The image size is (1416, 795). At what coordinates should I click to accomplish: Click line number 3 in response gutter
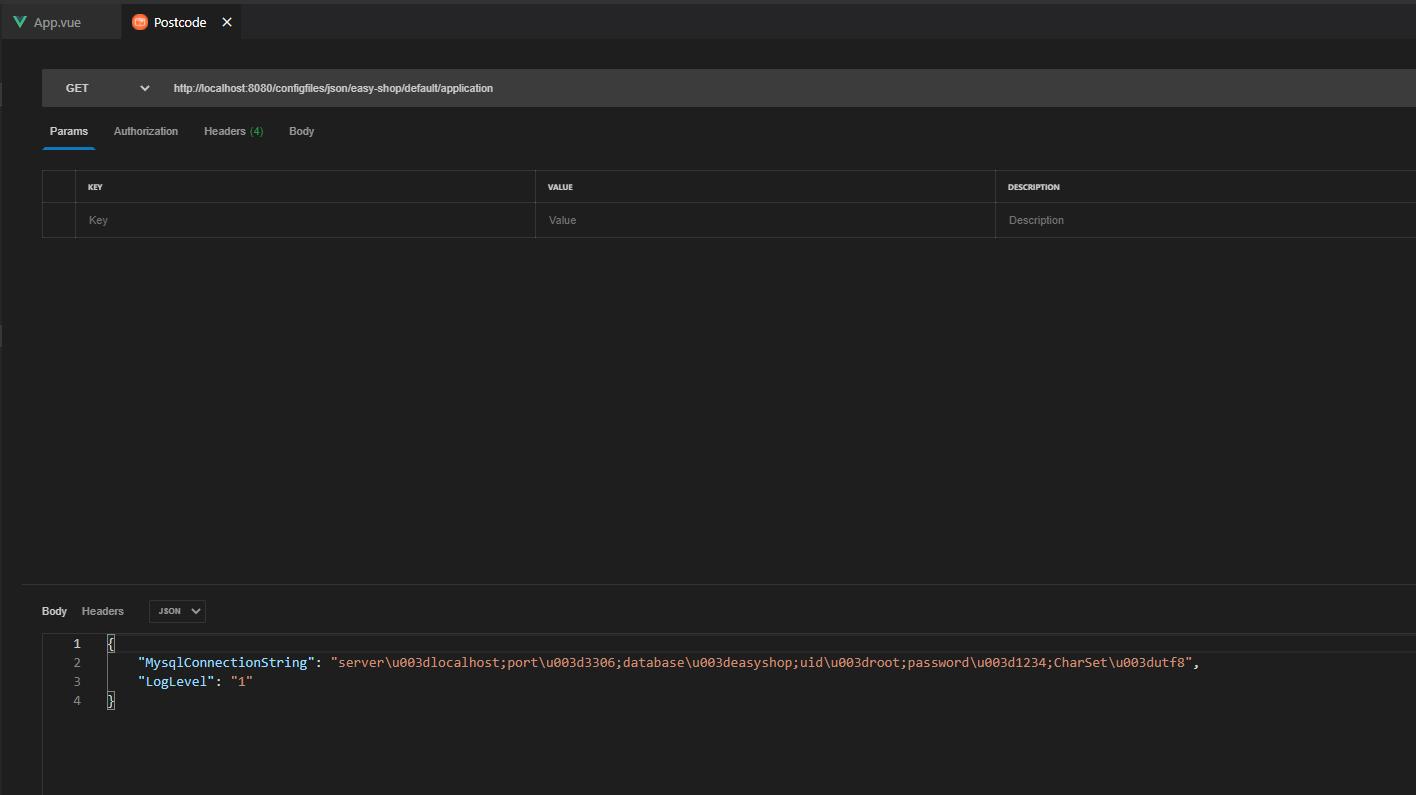click(x=77, y=681)
